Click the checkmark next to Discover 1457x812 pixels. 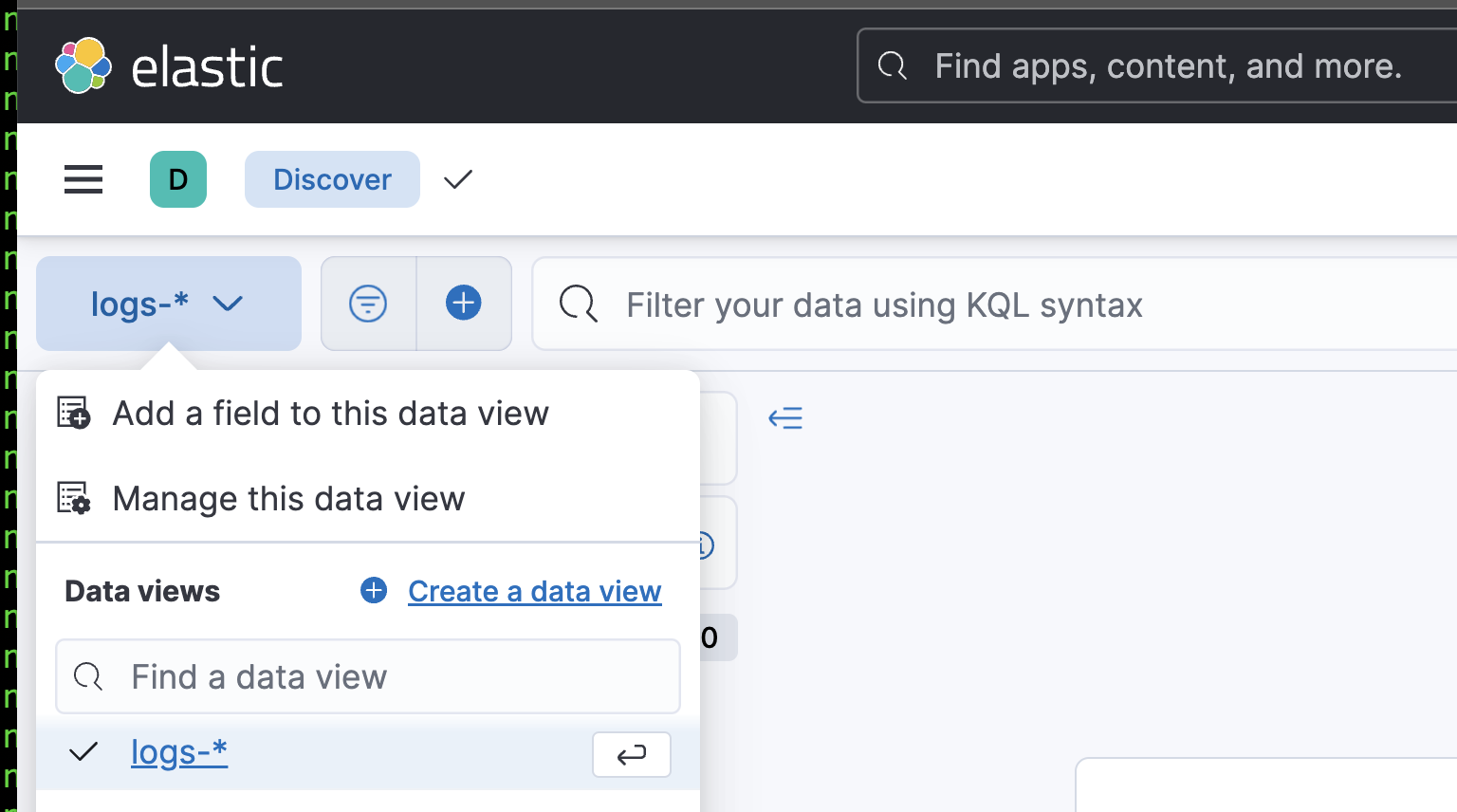[458, 179]
